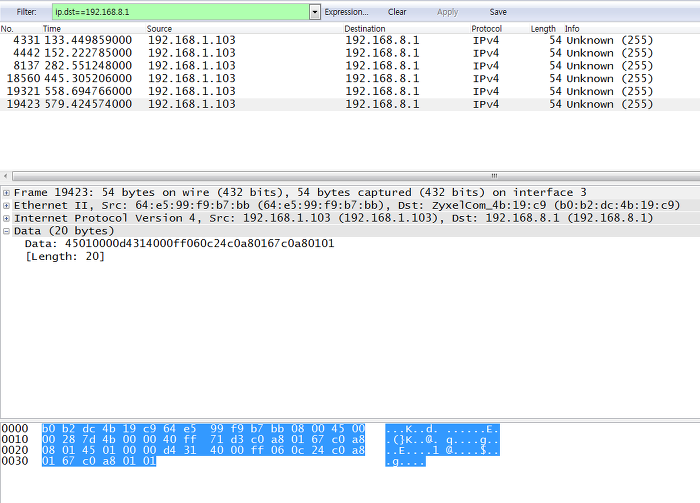Select the [Length: 20] field
700x503 pixels.
(x=65, y=257)
